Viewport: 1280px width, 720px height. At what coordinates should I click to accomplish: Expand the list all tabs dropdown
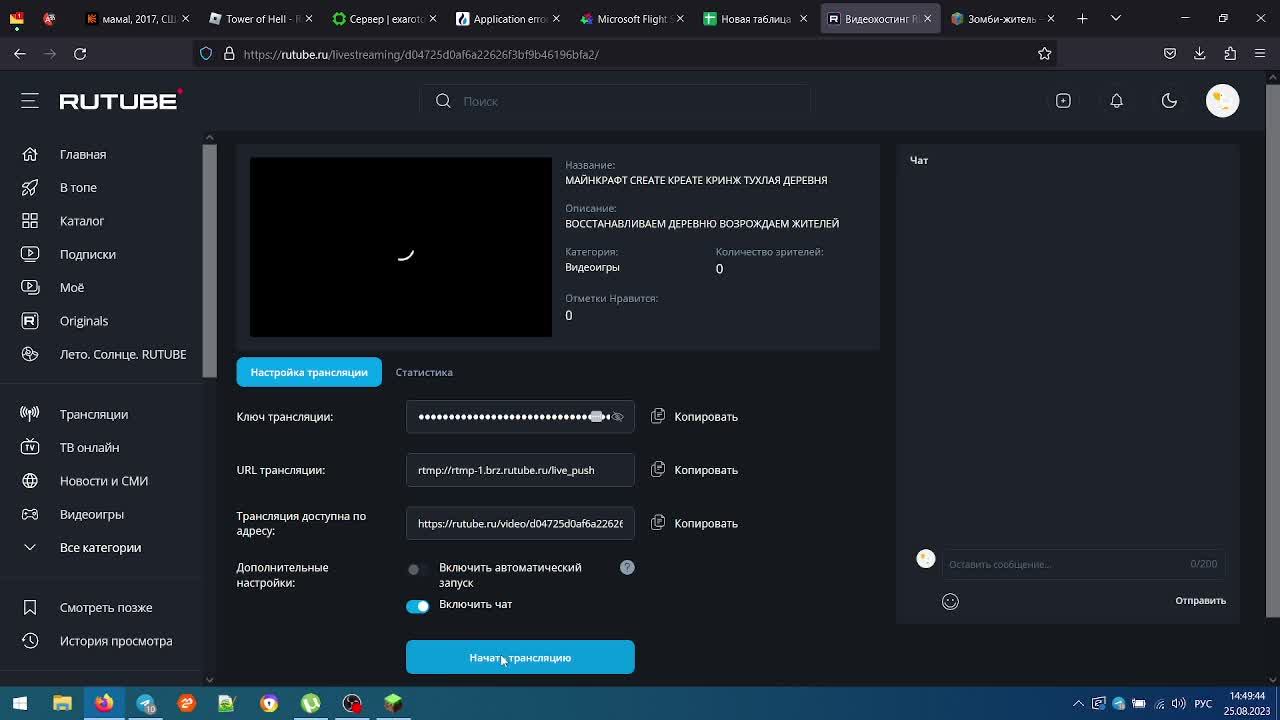[1116, 19]
